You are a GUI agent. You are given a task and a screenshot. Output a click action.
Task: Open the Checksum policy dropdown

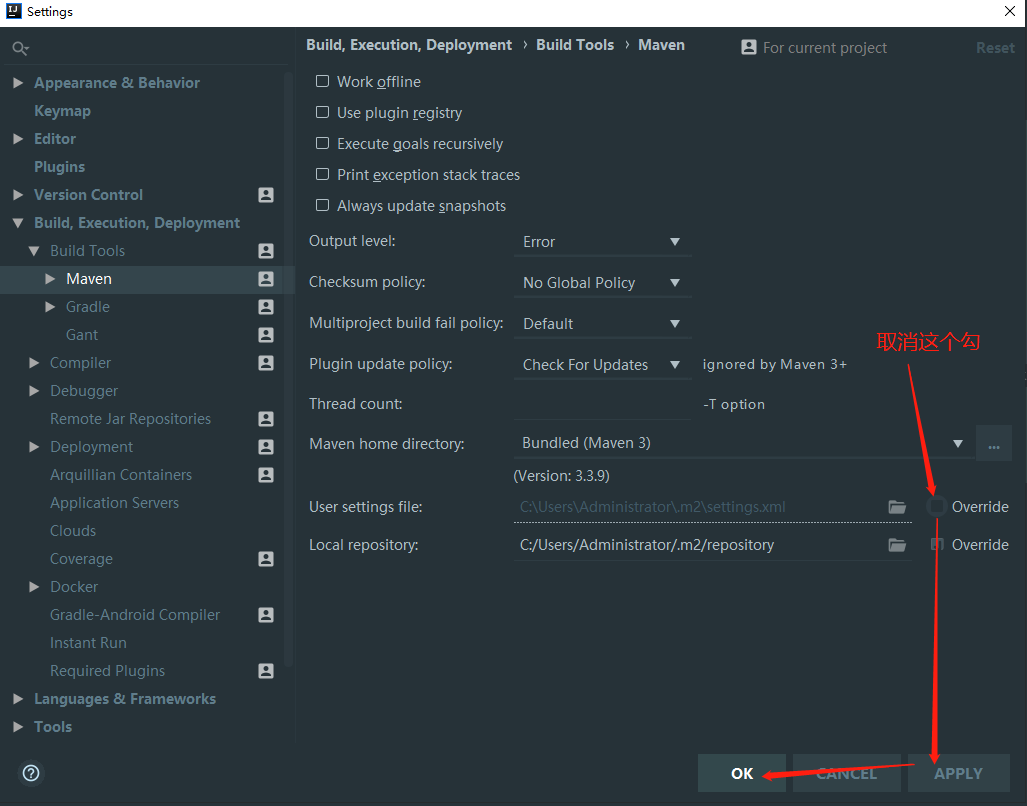point(602,282)
